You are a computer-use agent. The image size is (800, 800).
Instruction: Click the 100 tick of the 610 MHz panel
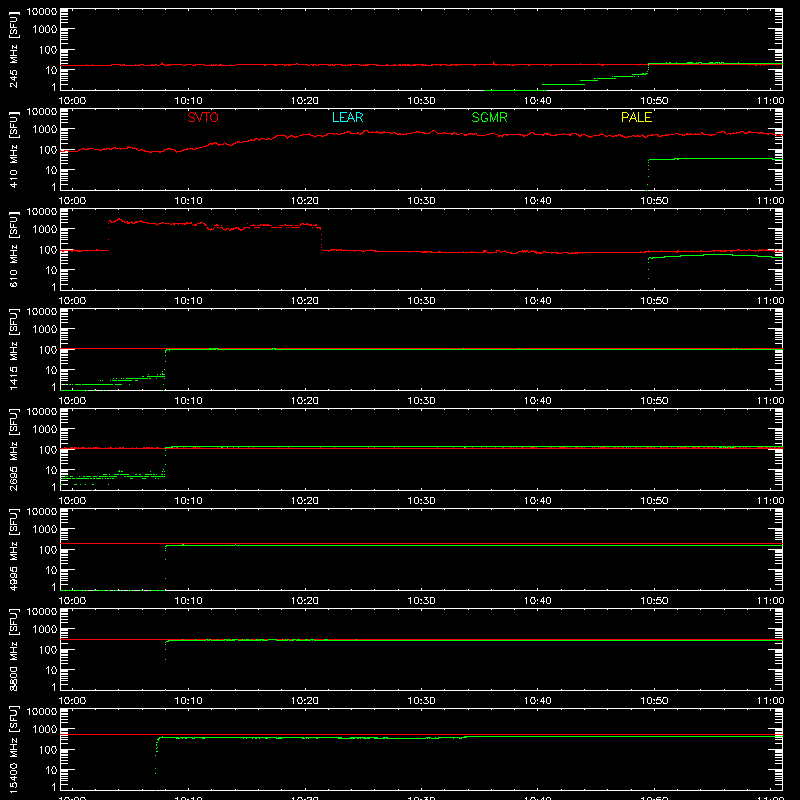click(47, 250)
